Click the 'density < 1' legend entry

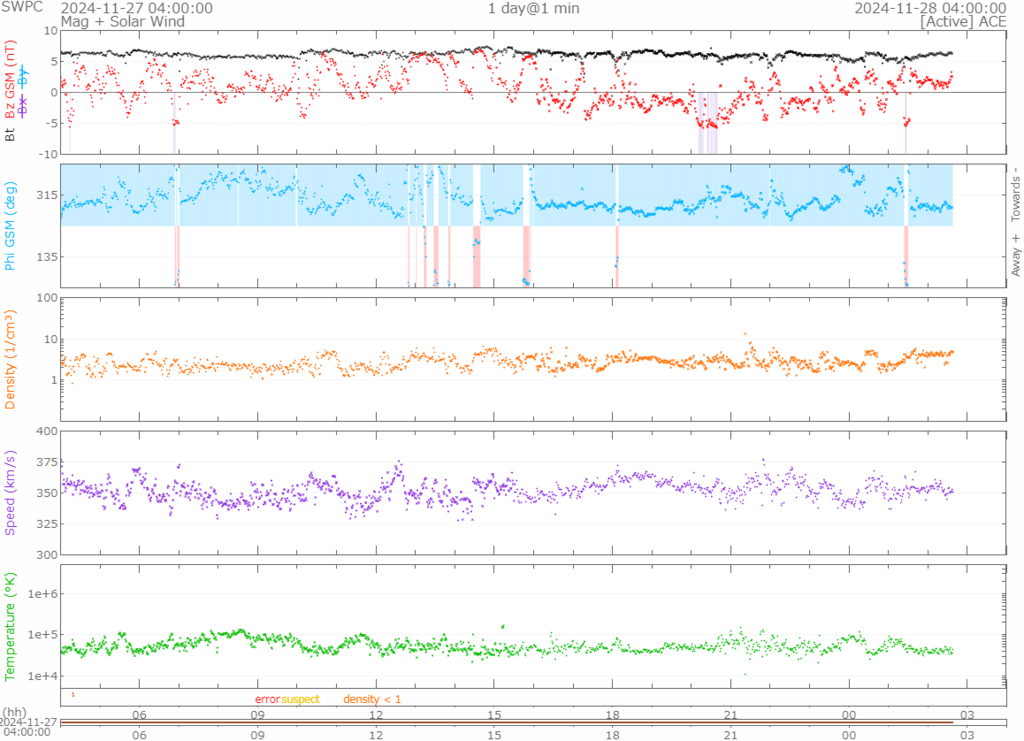coord(372,699)
